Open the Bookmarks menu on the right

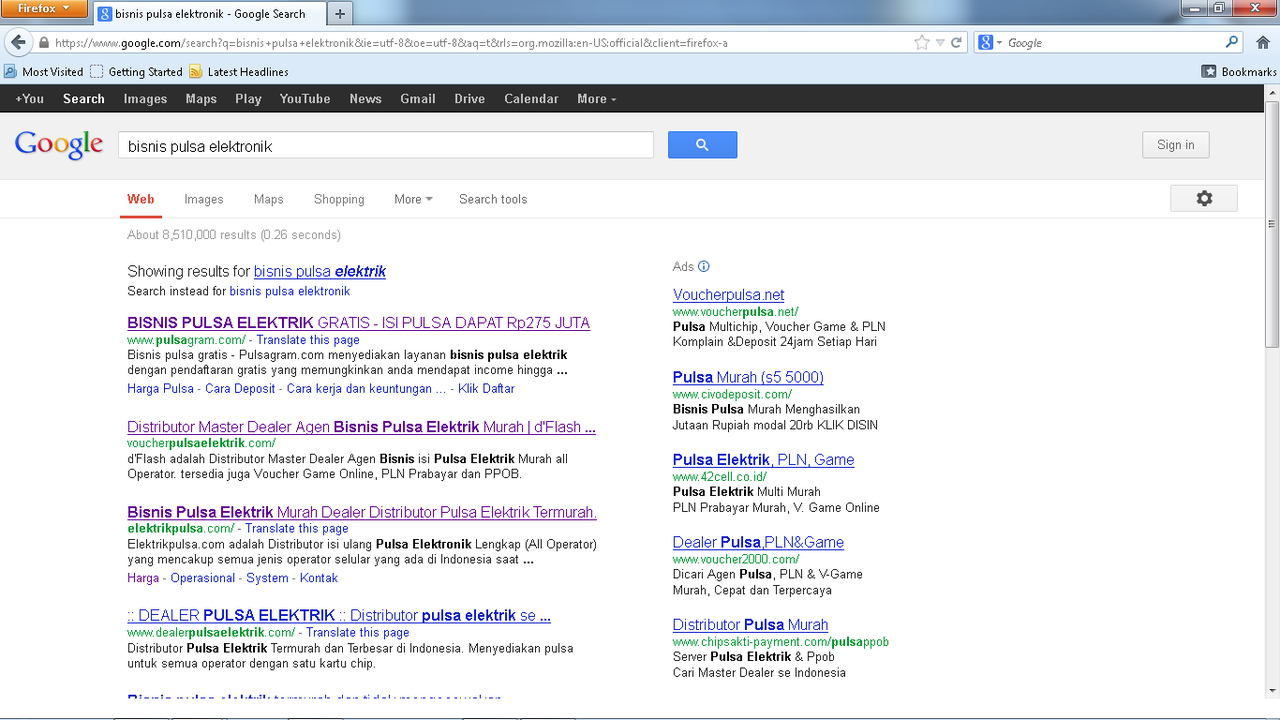point(1239,72)
